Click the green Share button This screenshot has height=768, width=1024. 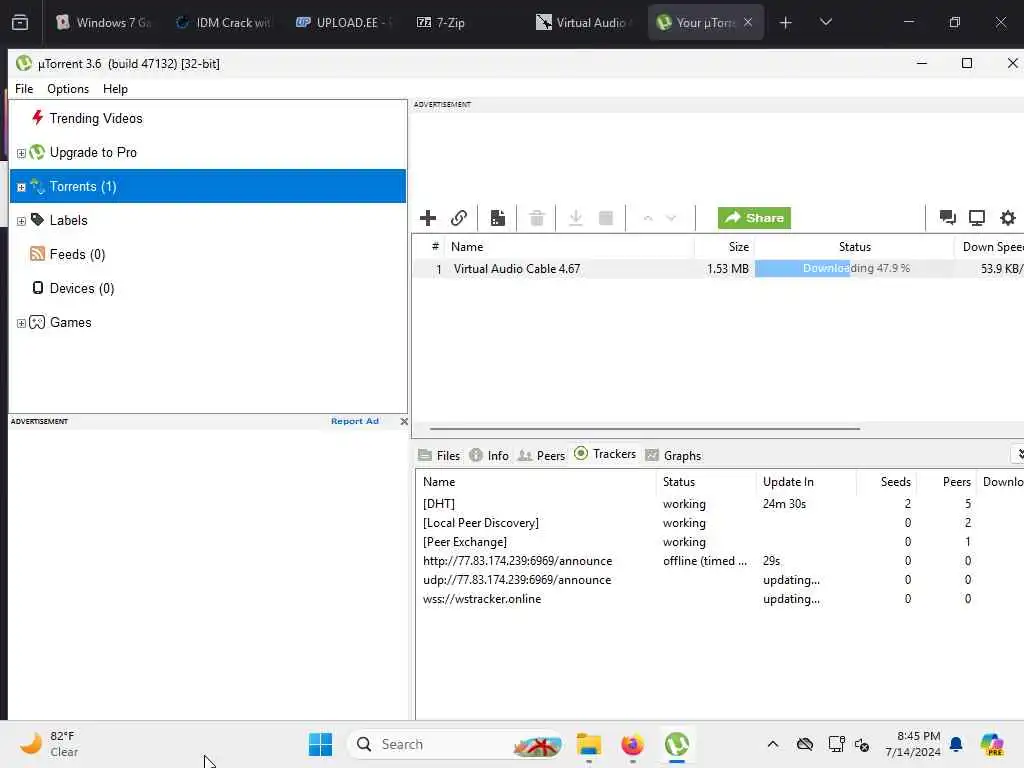click(754, 218)
